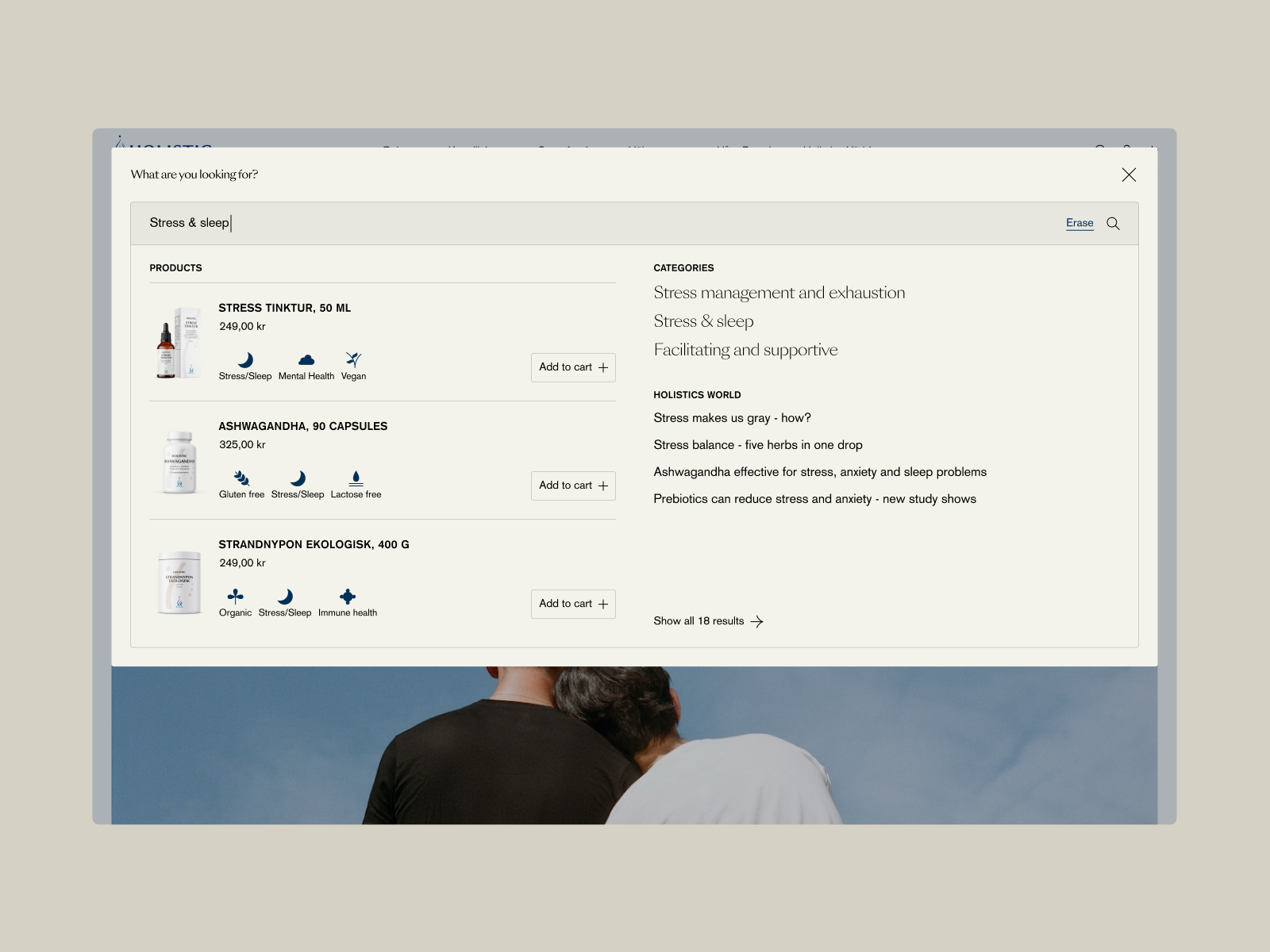The image size is (1270, 952).
Task: Click the magnifying glass search icon
Action: (x=1113, y=224)
